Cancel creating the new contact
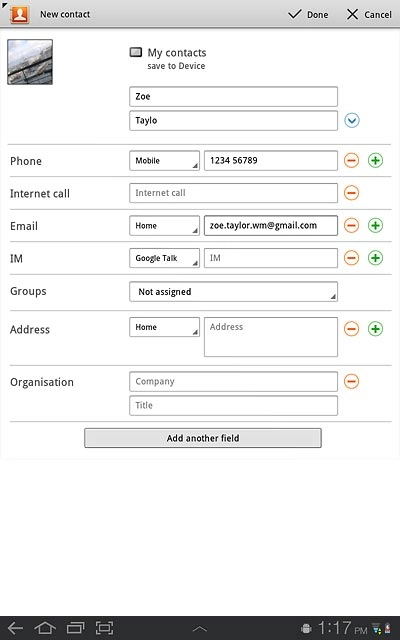 [369, 15]
